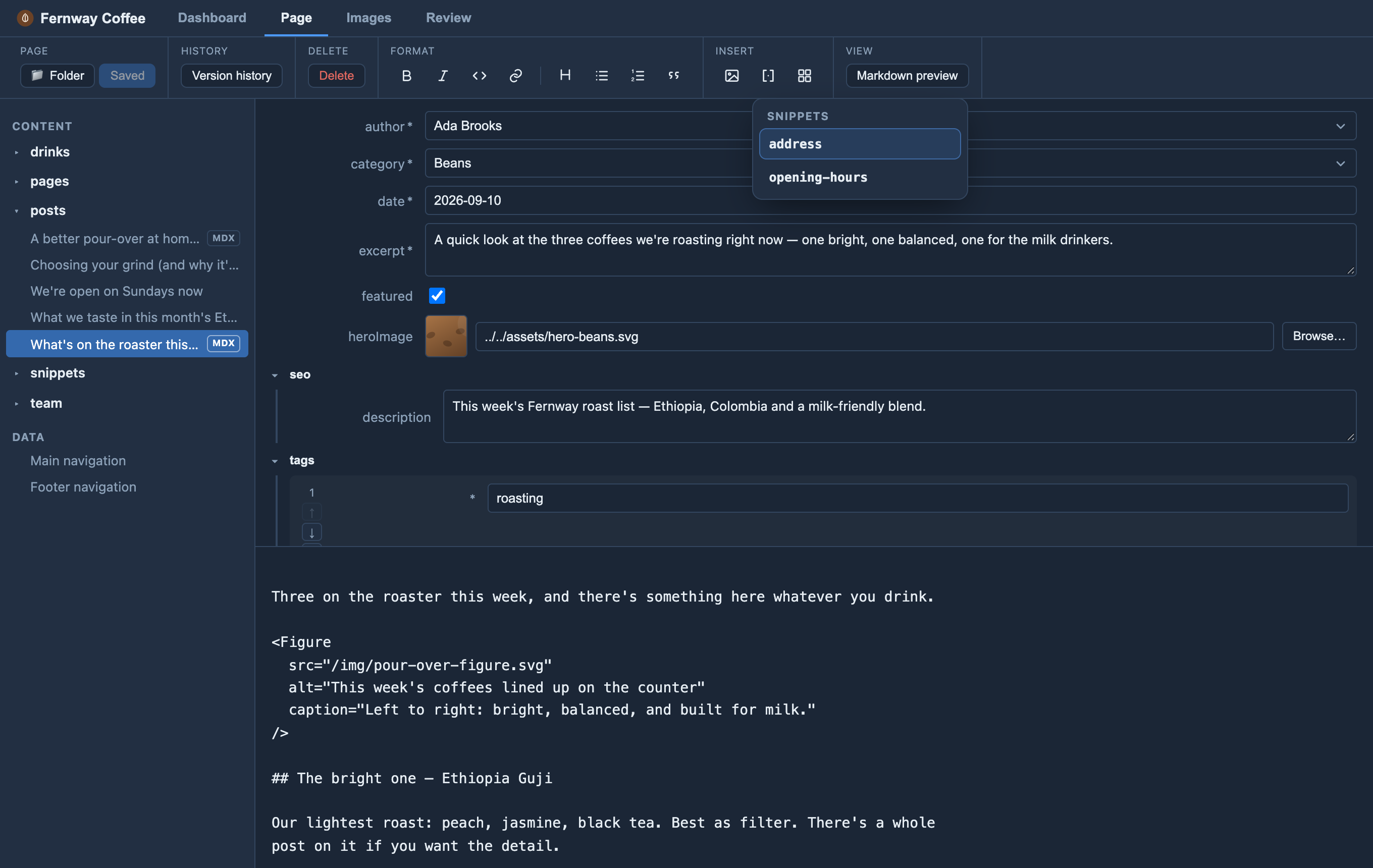Go to the Review tab
This screenshot has height=868, width=1373.
pos(448,18)
